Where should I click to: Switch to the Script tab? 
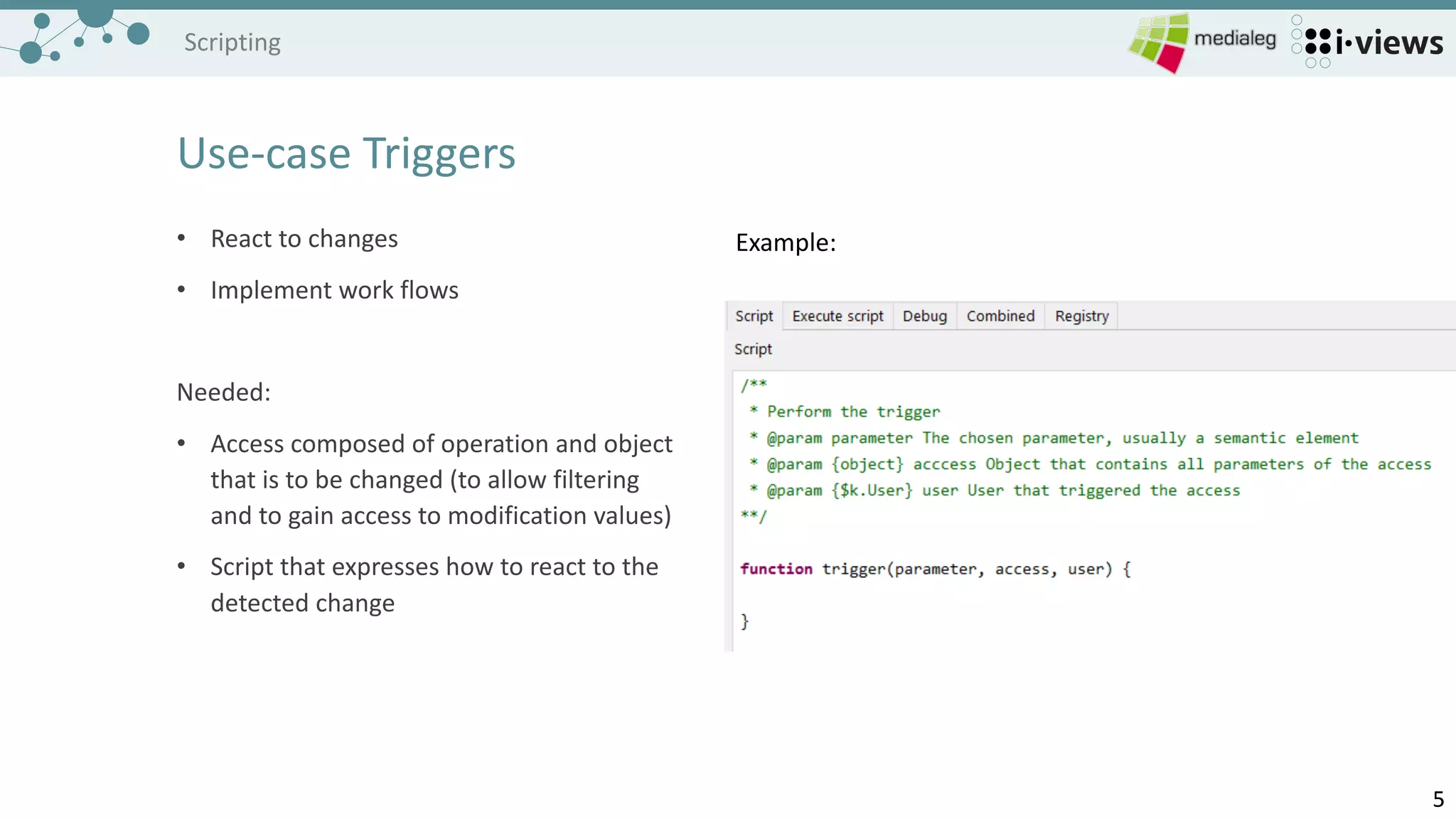tap(754, 316)
